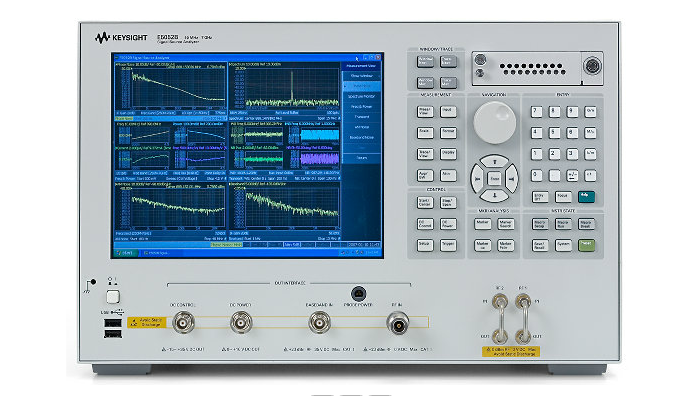
Task: Click number 2 on entry keypad
Action: 555,154
